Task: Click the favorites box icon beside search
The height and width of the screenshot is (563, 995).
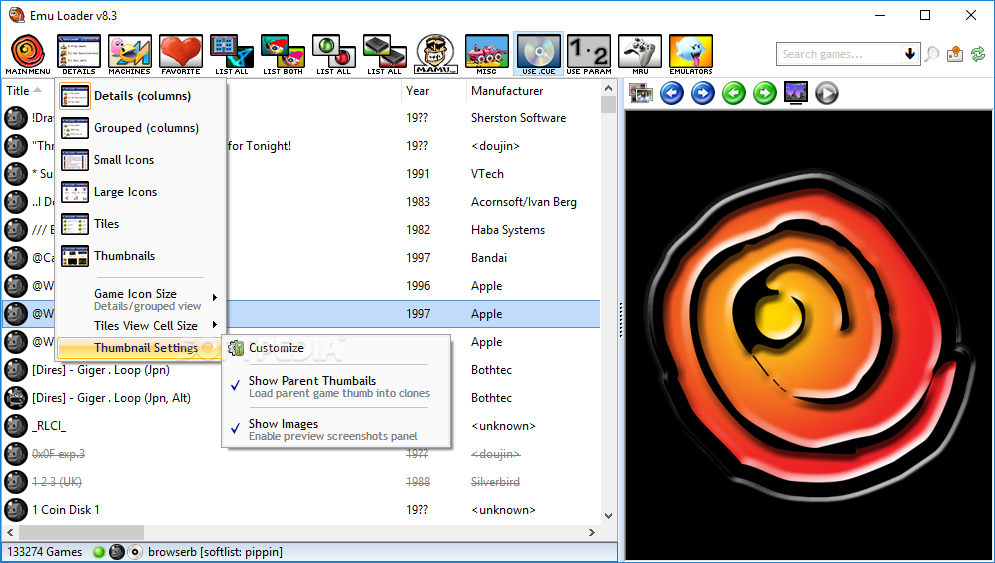Action: tap(955, 55)
